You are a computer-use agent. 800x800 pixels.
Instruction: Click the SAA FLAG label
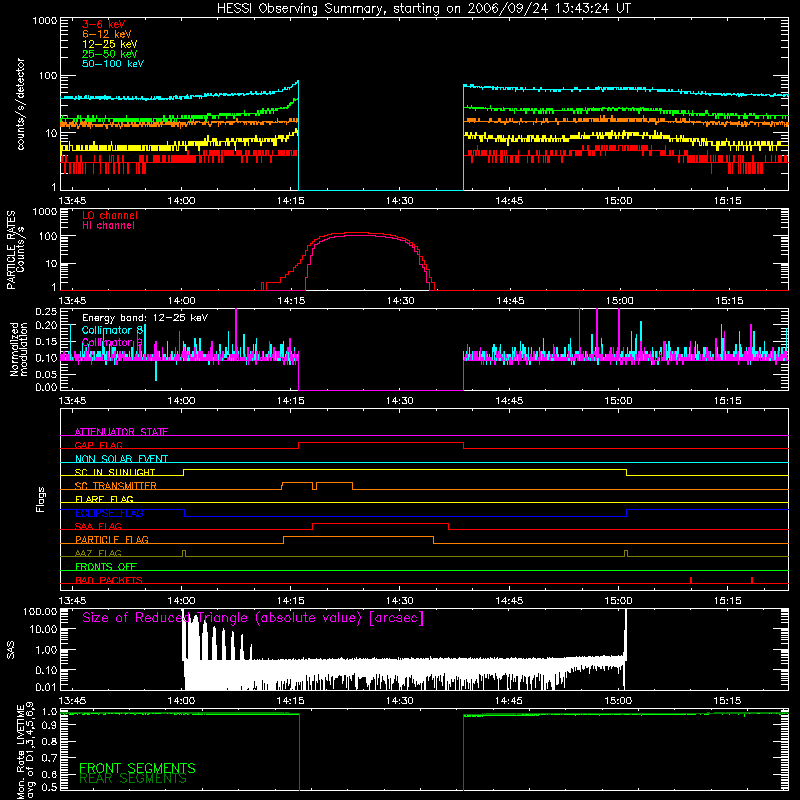click(x=98, y=526)
